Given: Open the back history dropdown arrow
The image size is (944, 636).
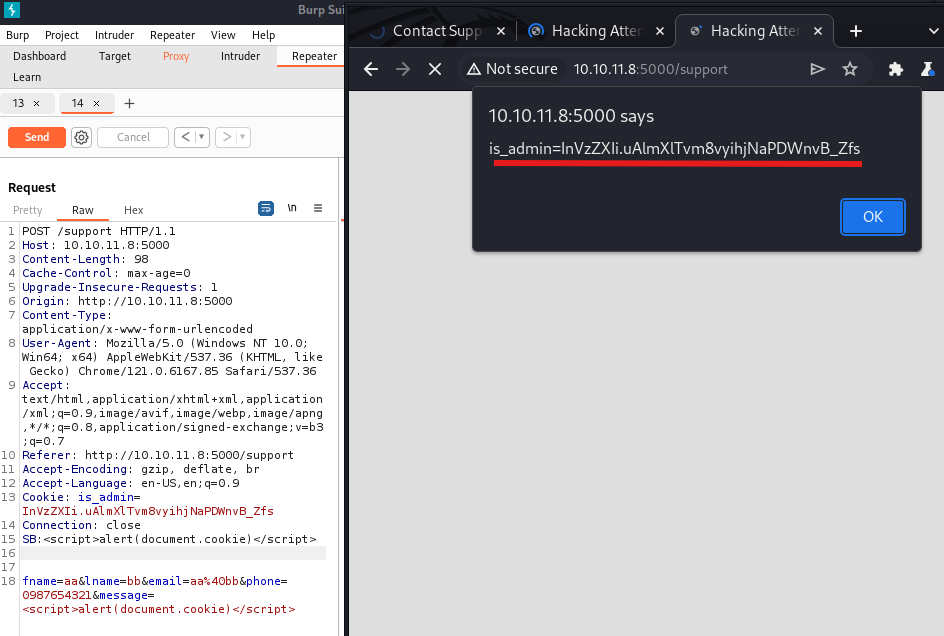Looking at the screenshot, I should click(202, 137).
